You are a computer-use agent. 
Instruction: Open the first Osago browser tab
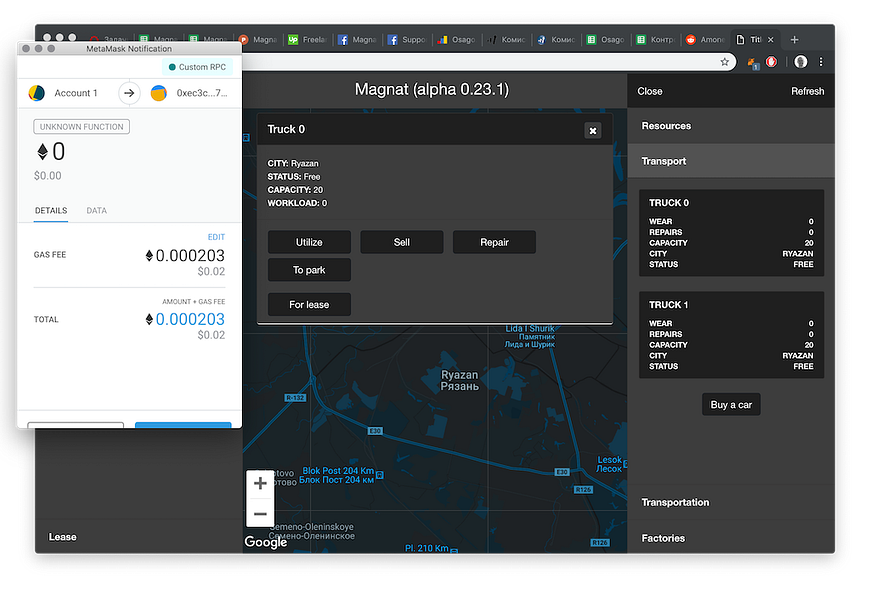point(456,39)
